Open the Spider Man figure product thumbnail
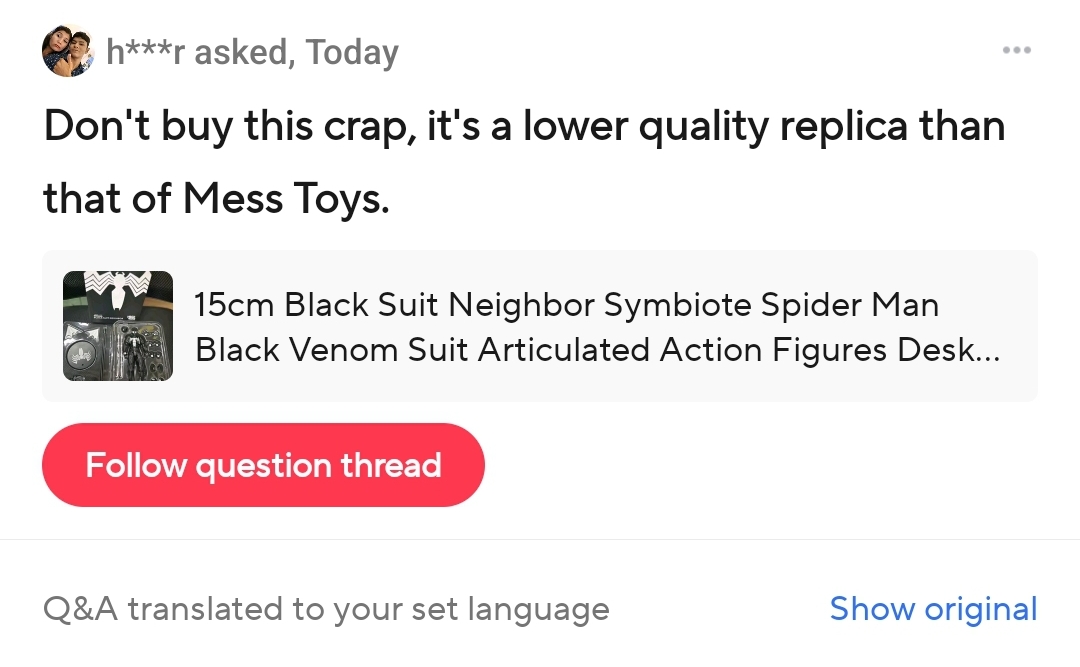The width and height of the screenshot is (1080, 667). pos(118,326)
